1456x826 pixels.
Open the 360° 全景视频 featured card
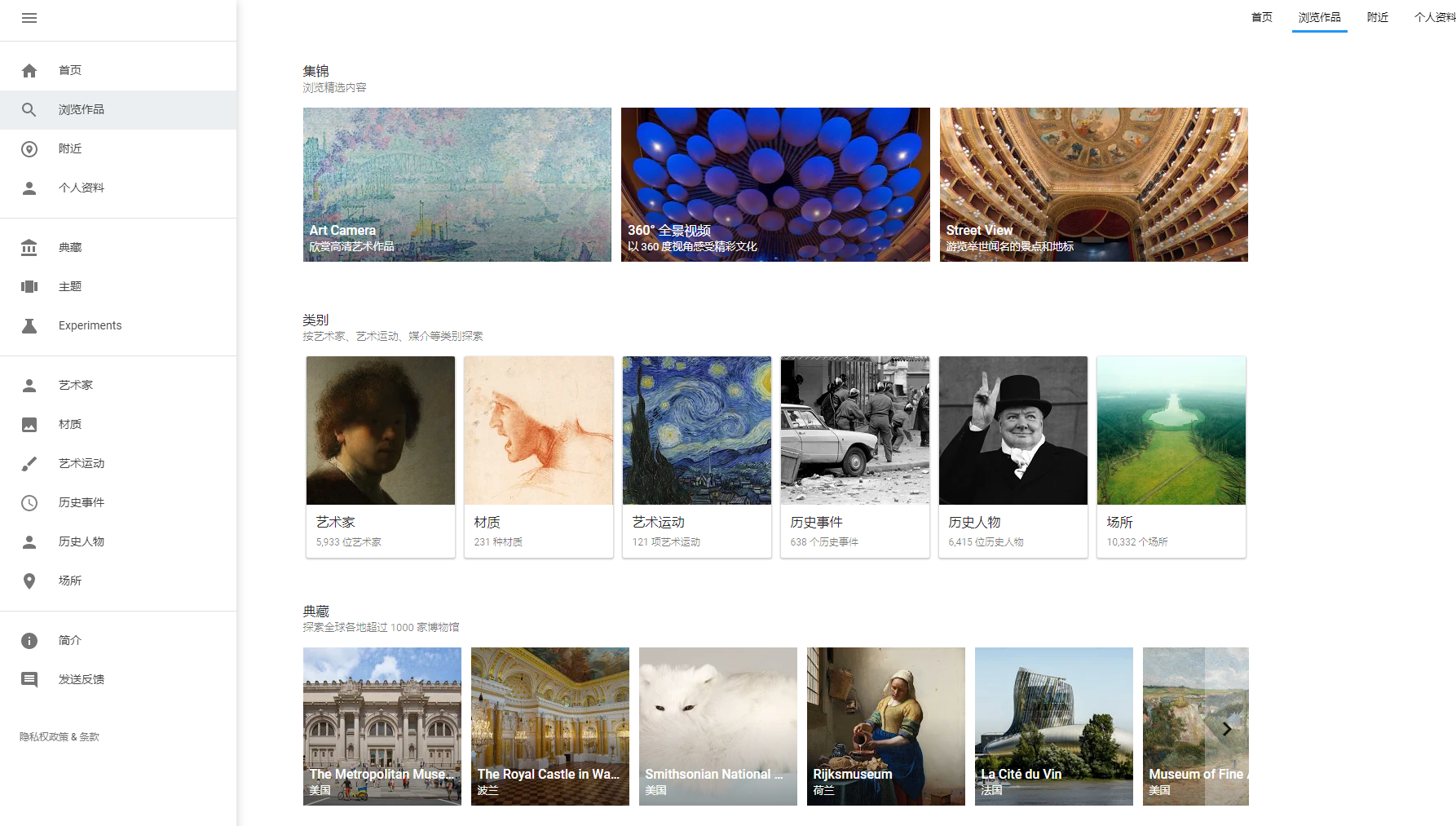click(x=775, y=184)
